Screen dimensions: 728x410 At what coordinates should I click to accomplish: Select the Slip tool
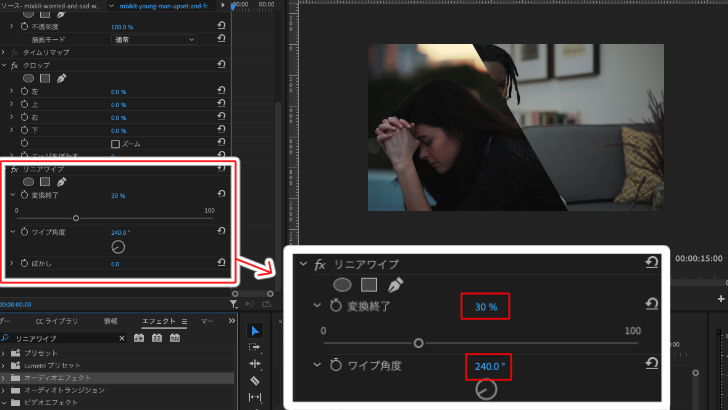pos(254,397)
